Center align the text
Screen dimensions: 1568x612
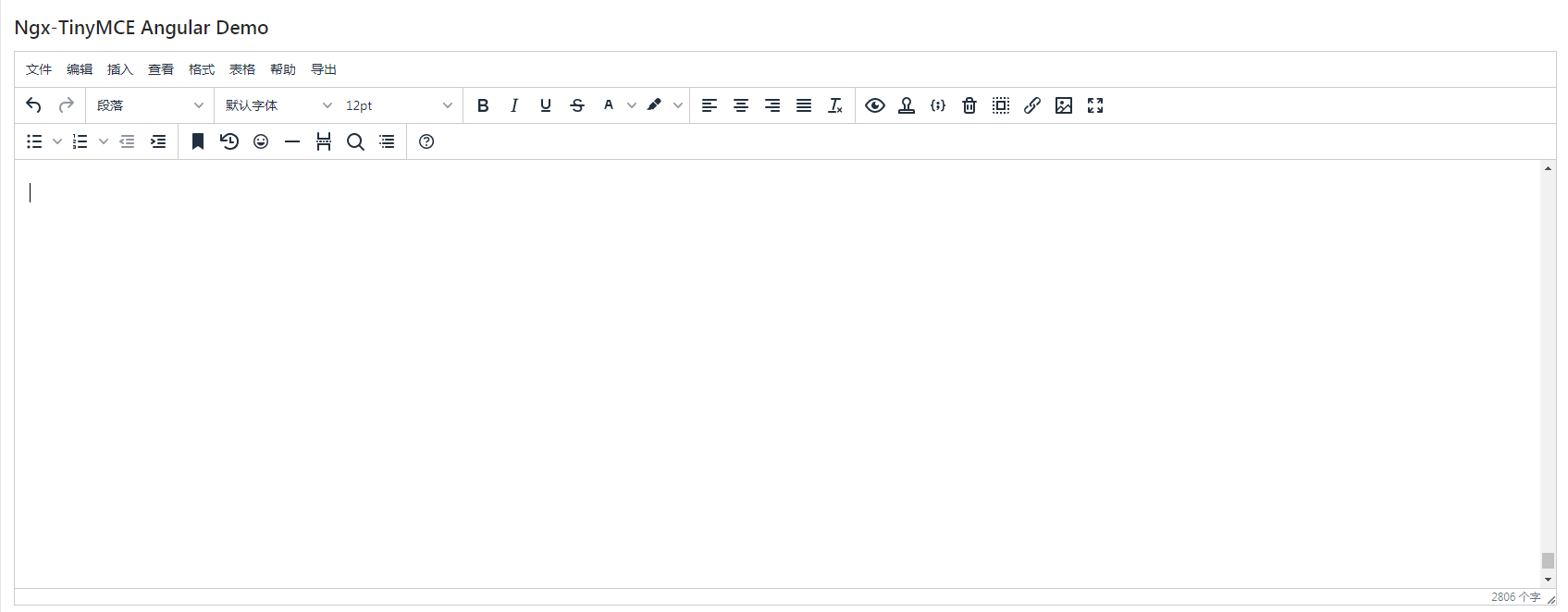[x=741, y=105]
